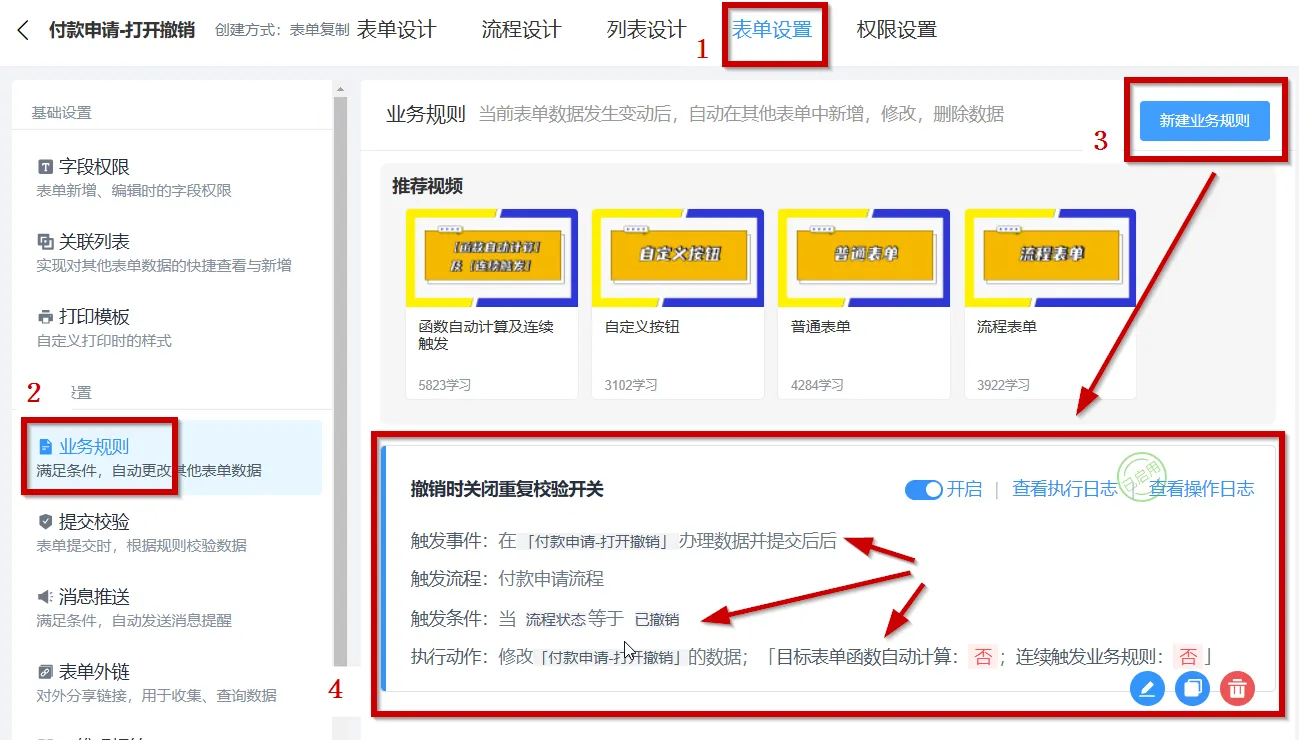Open the 自定义按钮 video thumbnail
Screen dimensions: 1299x740
point(677,257)
